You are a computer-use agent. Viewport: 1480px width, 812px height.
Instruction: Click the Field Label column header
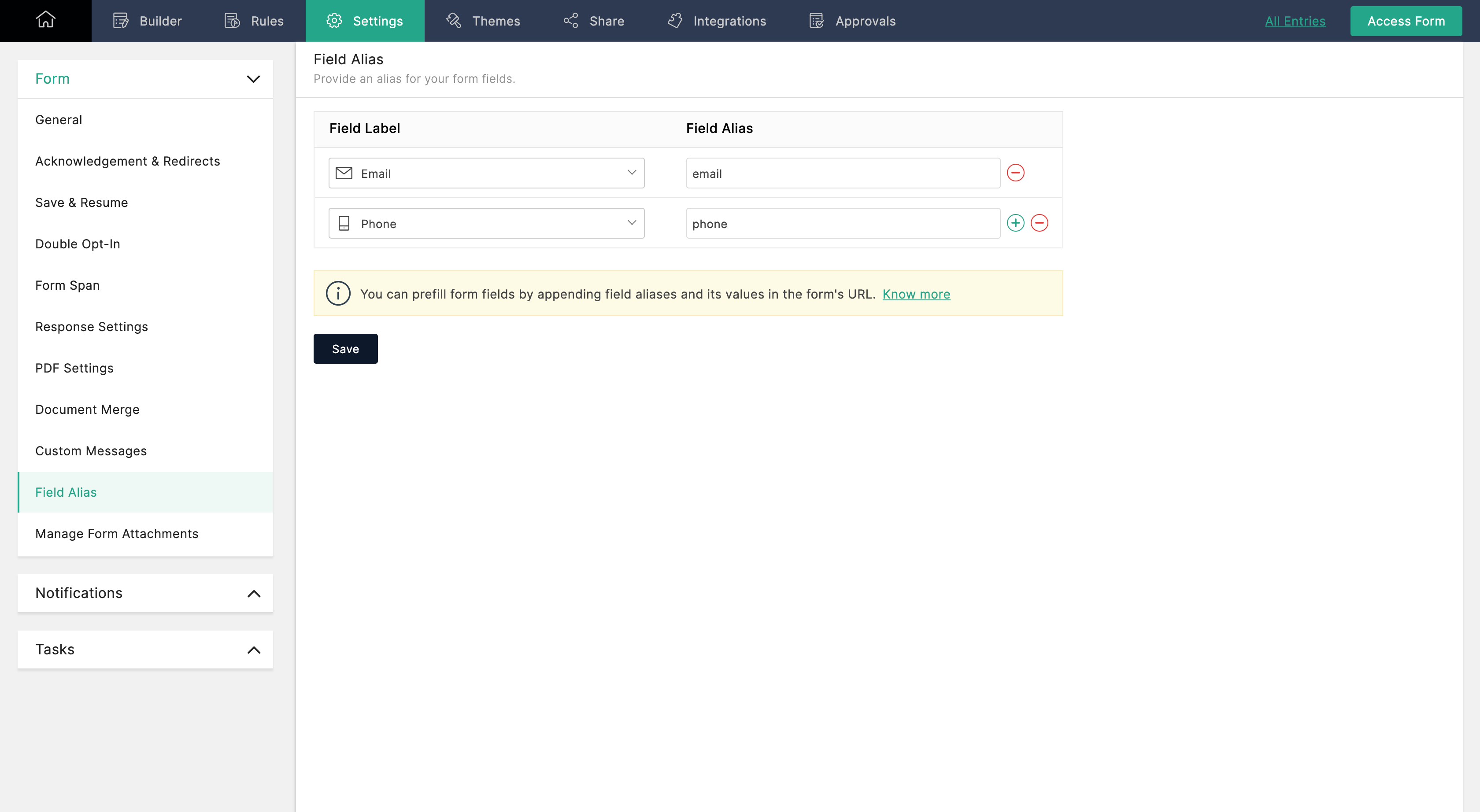click(x=364, y=128)
